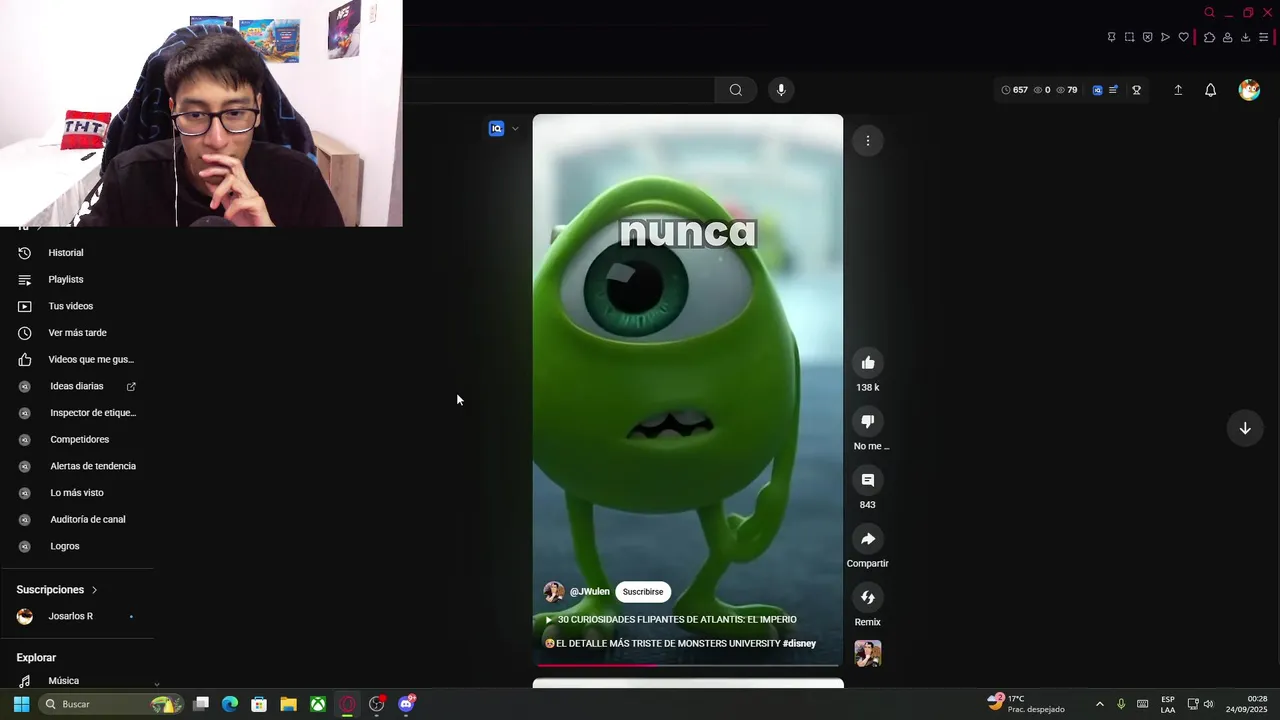The height and width of the screenshot is (720, 1280).
Task: Take a snapshot with Opera capture icon
Action: (1129, 37)
